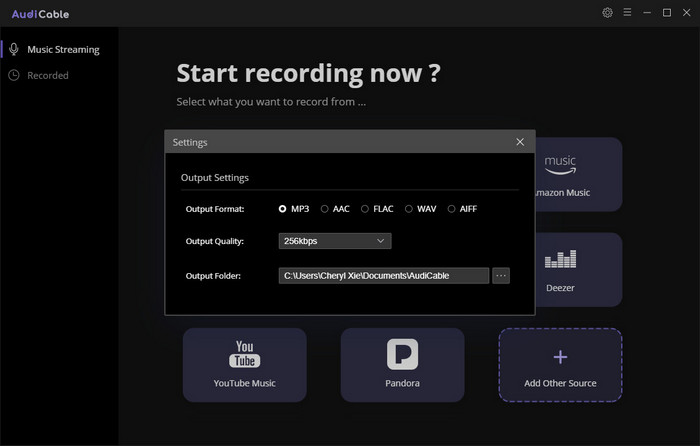This screenshot has height=446, width=700.
Task: Browse for output folder with ellipsis button
Action: [501, 275]
